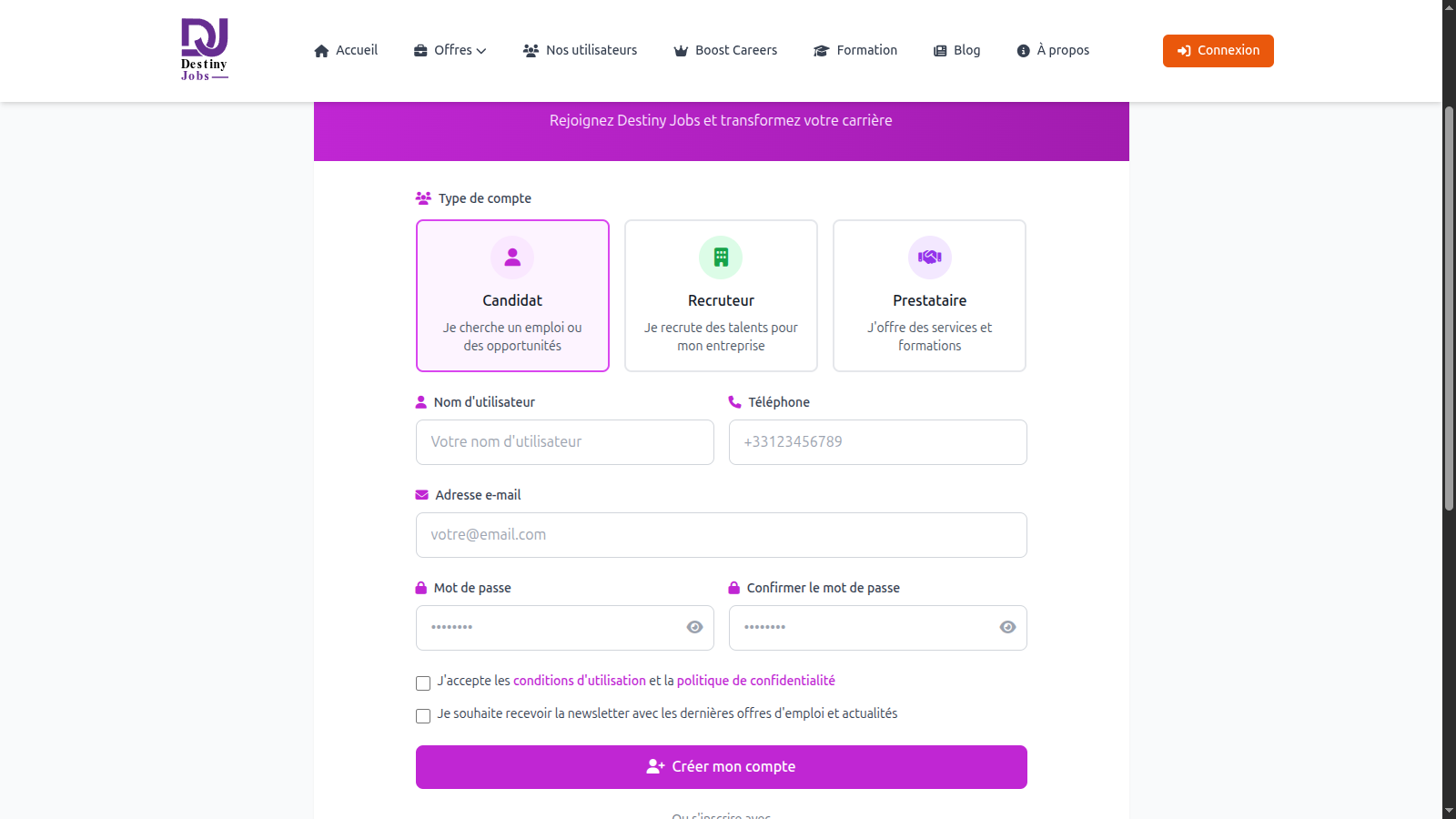Show password in confirmation field

pyautogui.click(x=1007, y=627)
